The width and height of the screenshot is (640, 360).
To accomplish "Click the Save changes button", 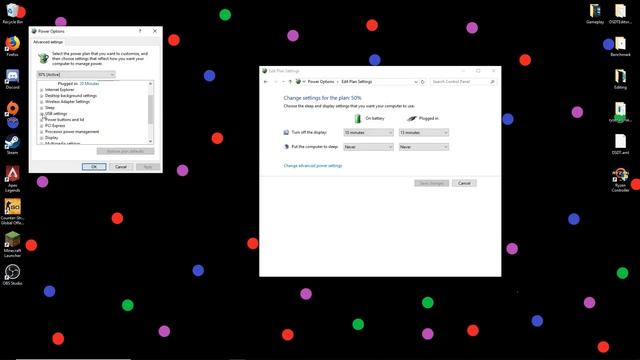I will pos(431,183).
